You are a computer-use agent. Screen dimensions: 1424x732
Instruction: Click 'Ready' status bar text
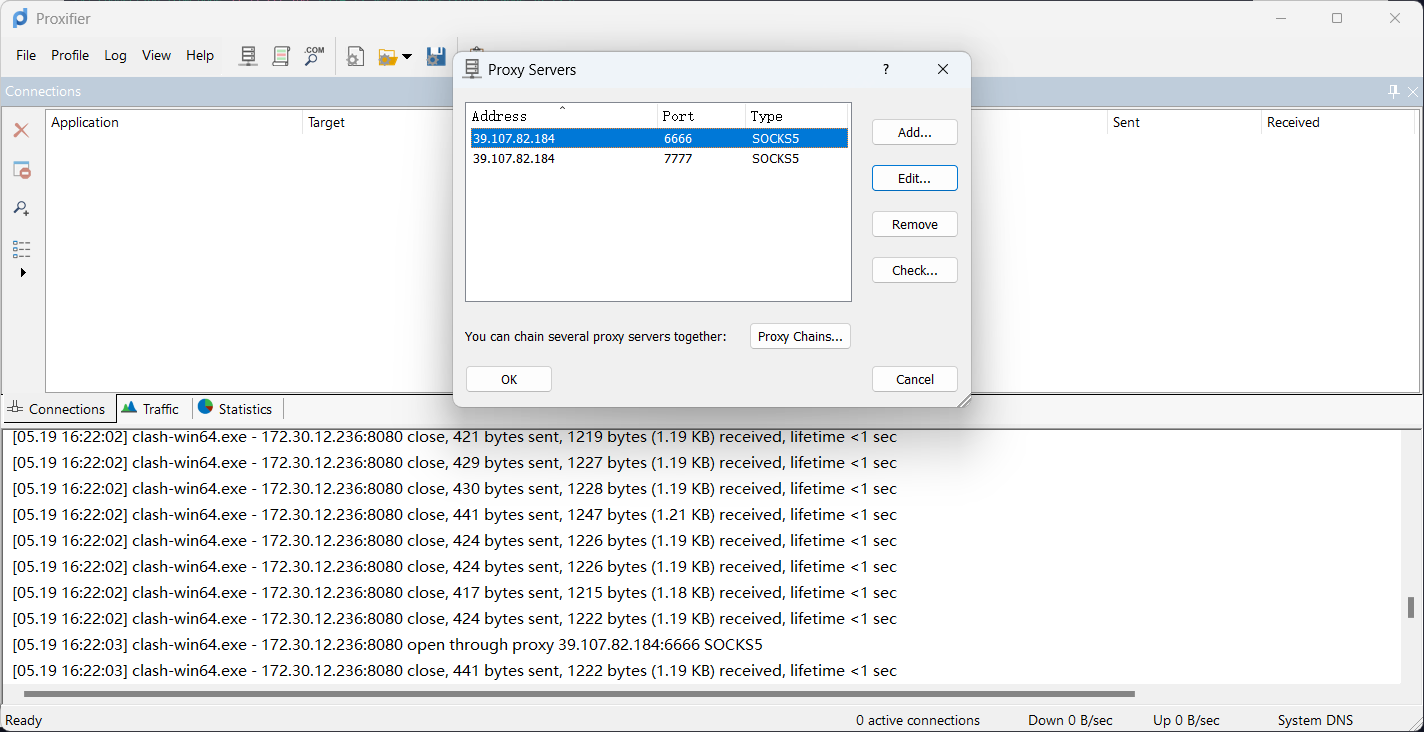(24, 720)
